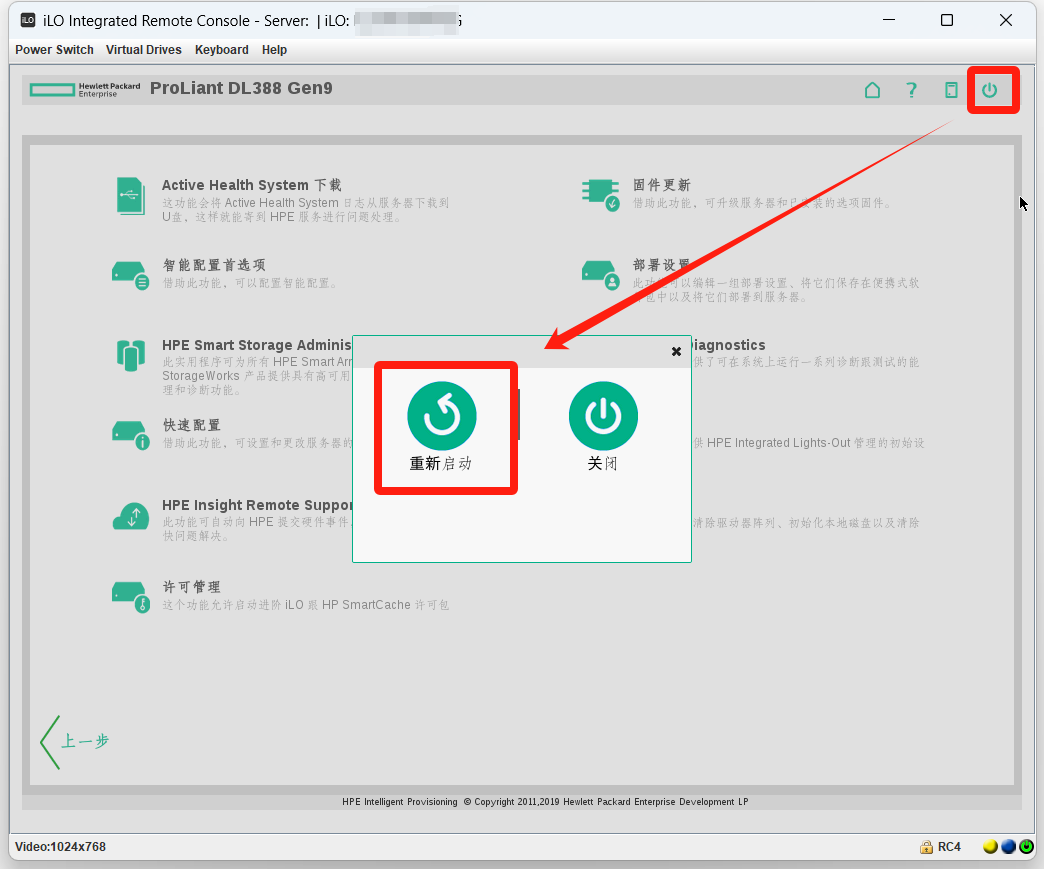Click the HPE Insight Remote Support icon
This screenshot has width=1044, height=869.
tap(130, 515)
